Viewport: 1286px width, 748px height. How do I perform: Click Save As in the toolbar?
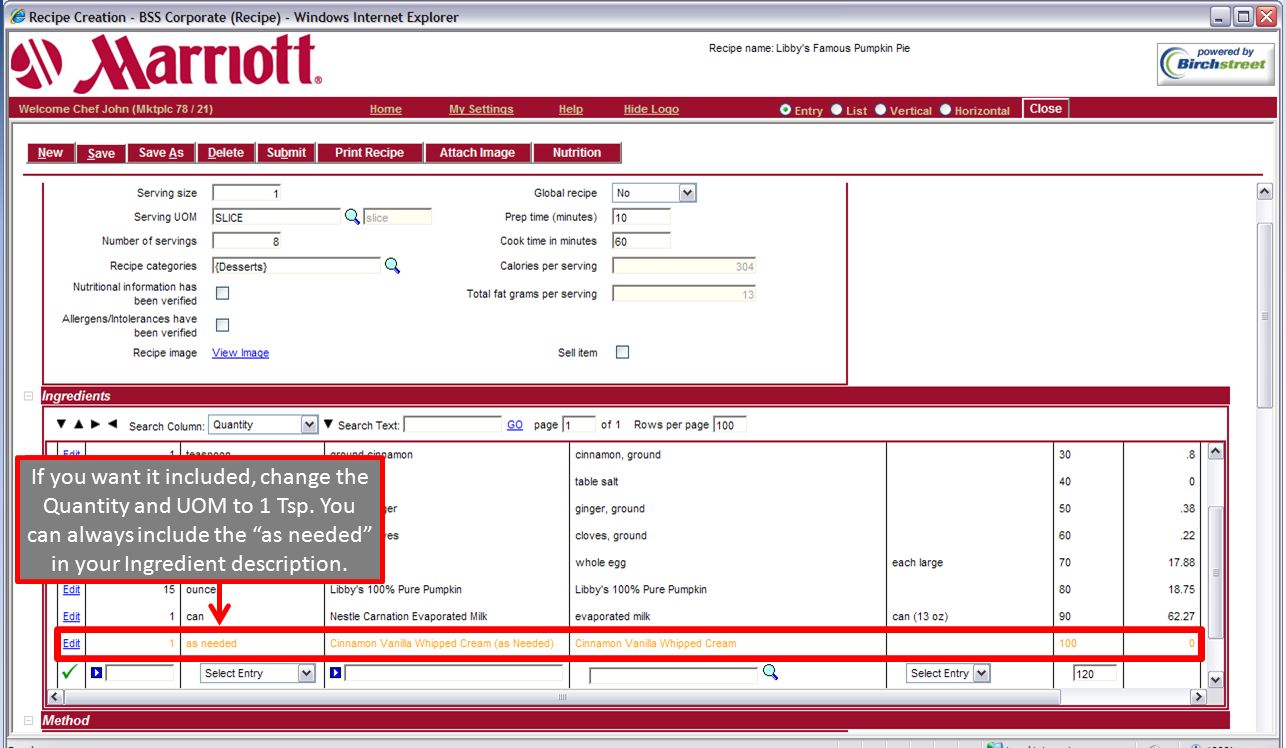tap(161, 153)
